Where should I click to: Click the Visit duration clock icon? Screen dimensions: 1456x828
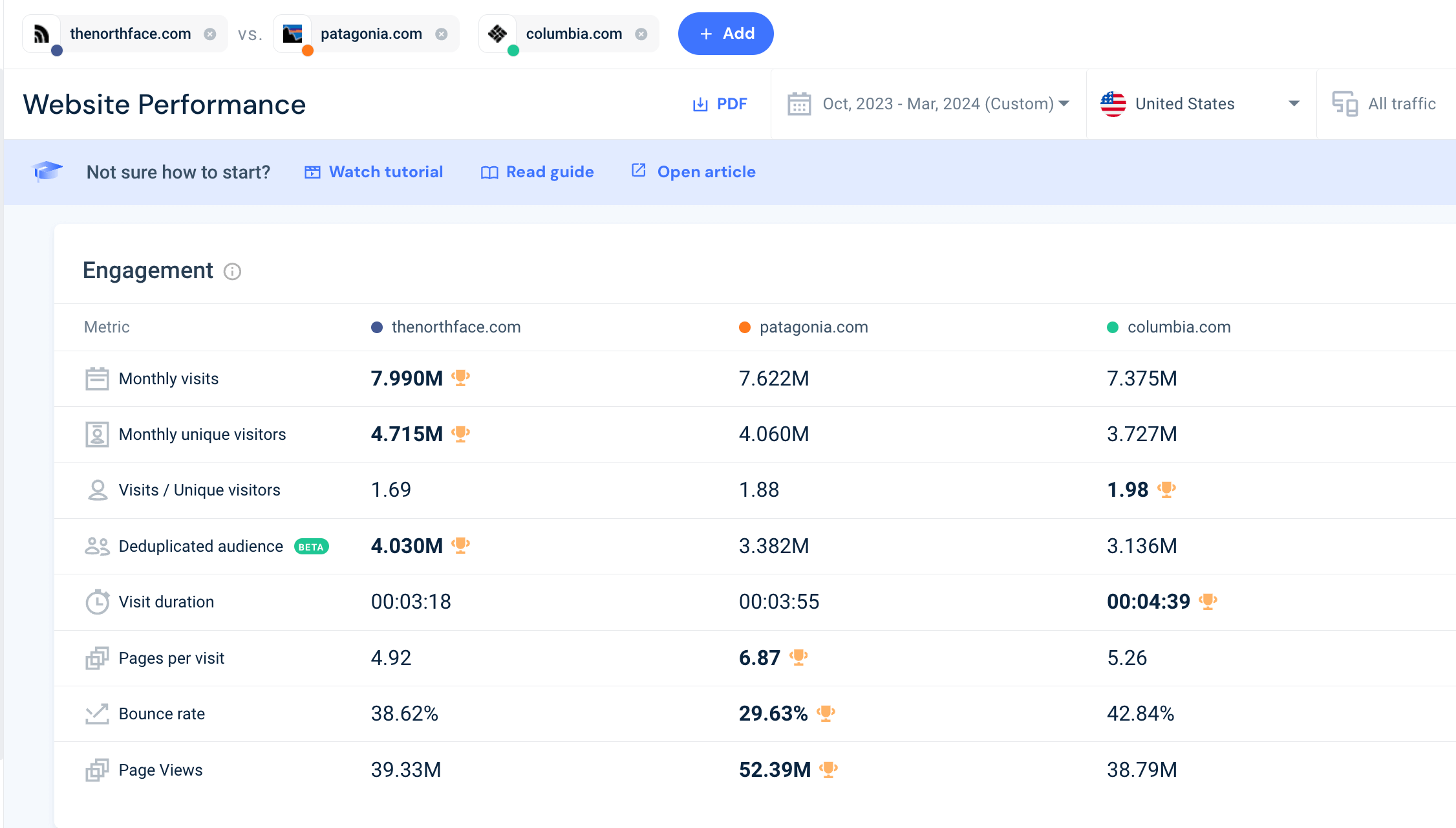(x=98, y=602)
